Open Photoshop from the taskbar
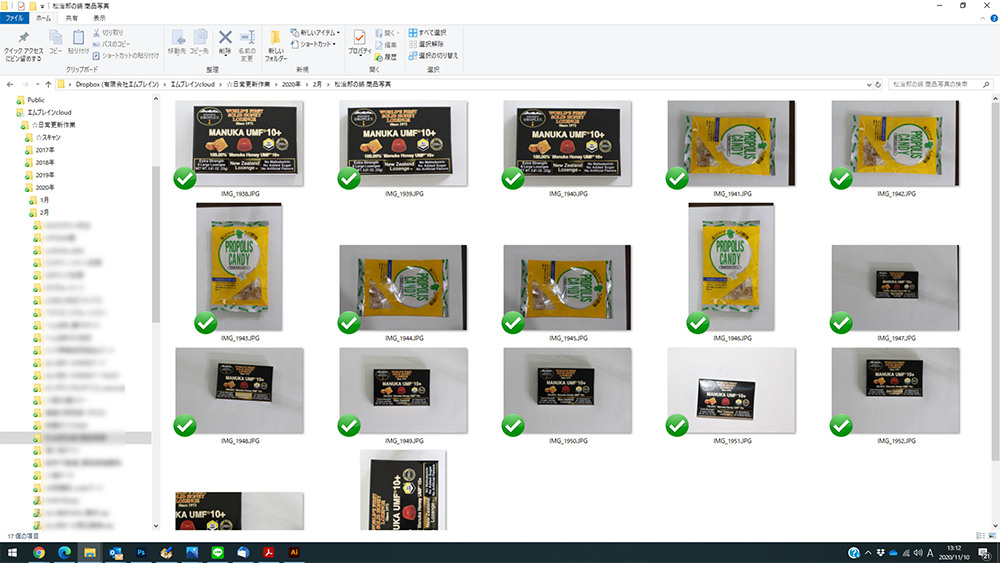The width and height of the screenshot is (1000, 563). coord(141,553)
